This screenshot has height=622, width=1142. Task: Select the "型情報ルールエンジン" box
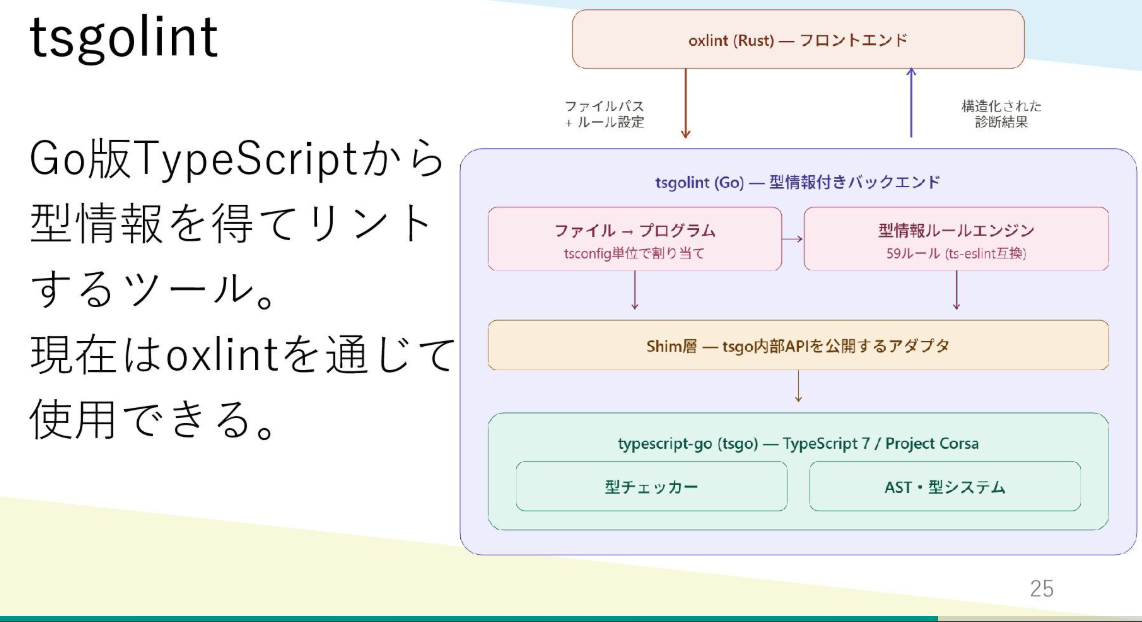tap(956, 239)
